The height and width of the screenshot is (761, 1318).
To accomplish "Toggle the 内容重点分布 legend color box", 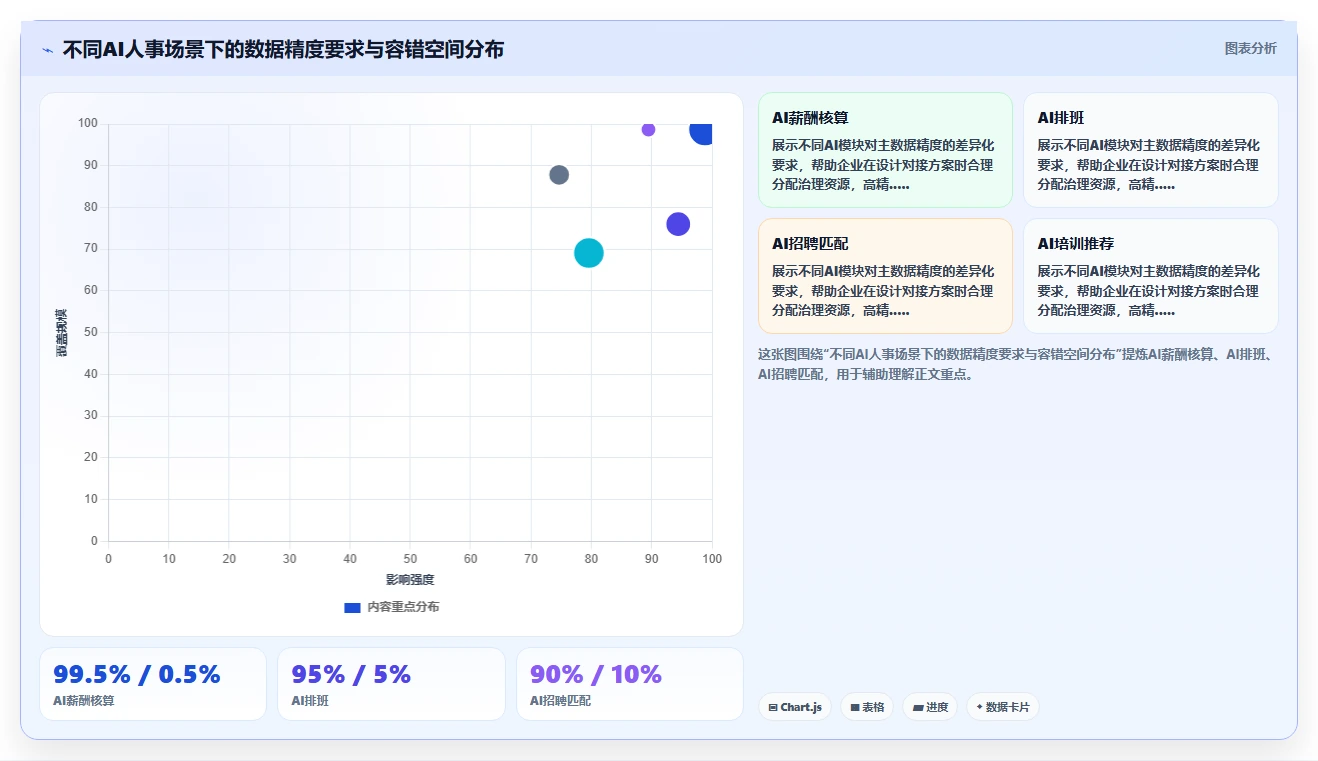I will tap(352, 607).
